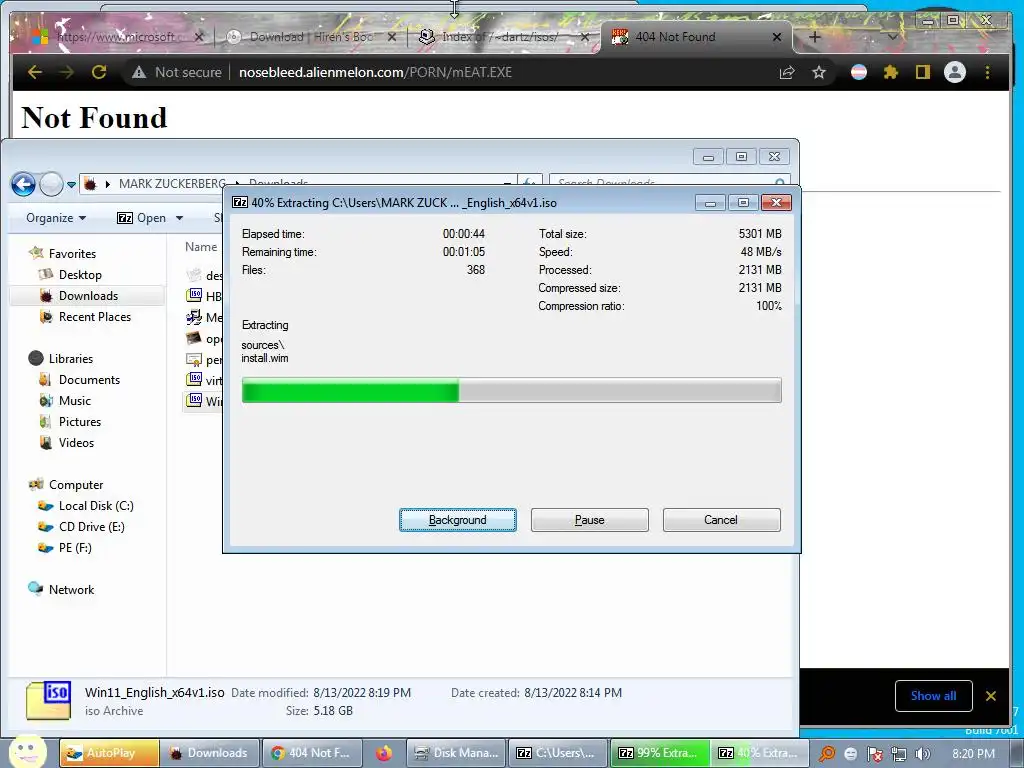Pause the 7-Zip extraction
This screenshot has height=768, width=1024.
590,520
